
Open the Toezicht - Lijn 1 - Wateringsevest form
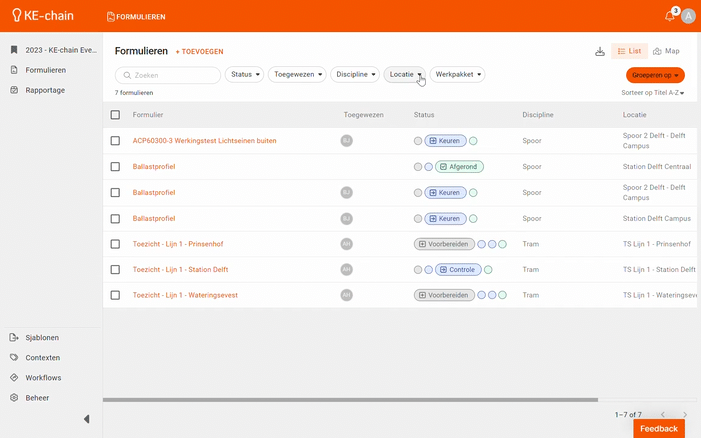185,295
